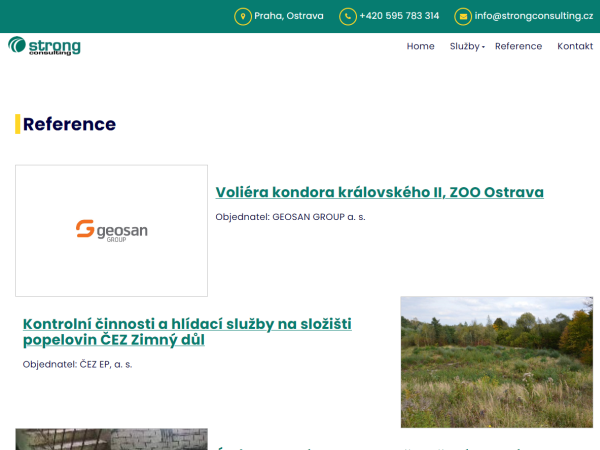Click the email envelope icon
The height and width of the screenshot is (450, 600).
(x=463, y=16)
